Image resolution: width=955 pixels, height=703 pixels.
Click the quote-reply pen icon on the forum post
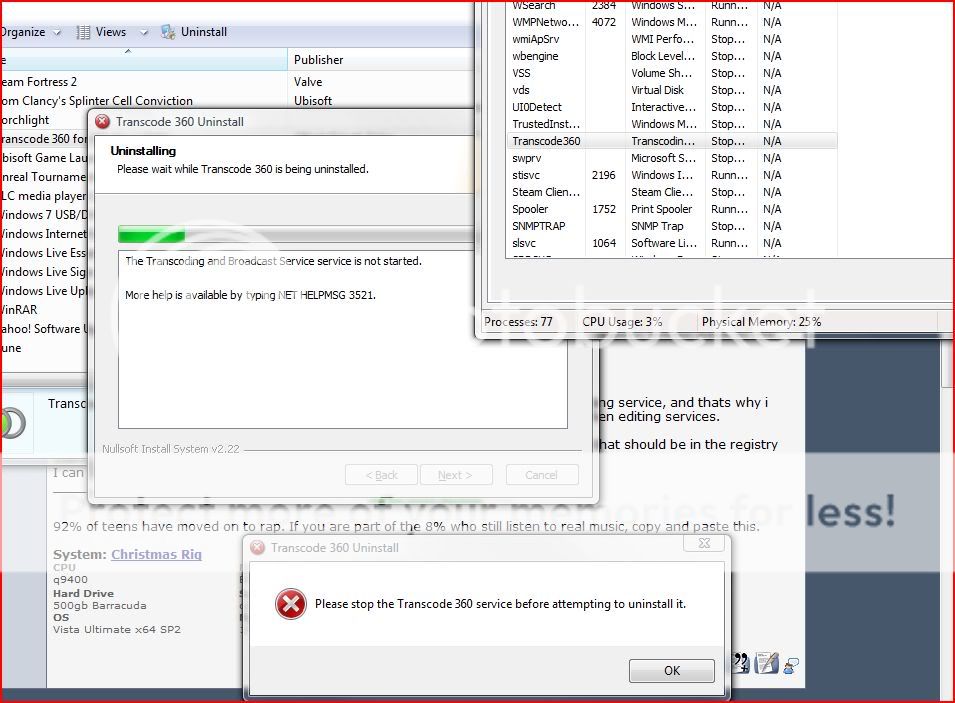(x=766, y=663)
